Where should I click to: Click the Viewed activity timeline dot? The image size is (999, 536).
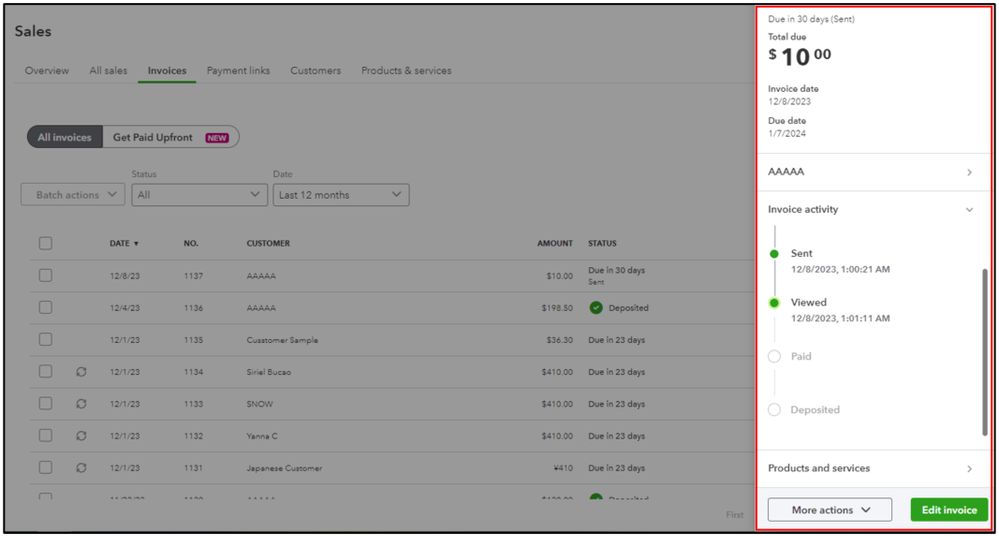click(774, 303)
